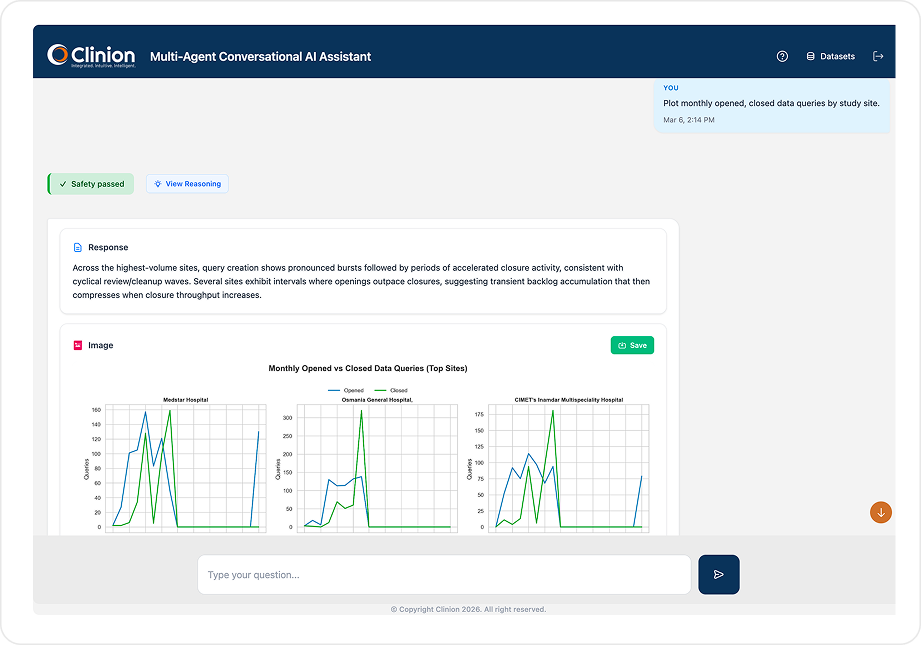Toggle the Closed series in chart legend
The width and height of the screenshot is (921, 645).
pyautogui.click(x=390, y=391)
